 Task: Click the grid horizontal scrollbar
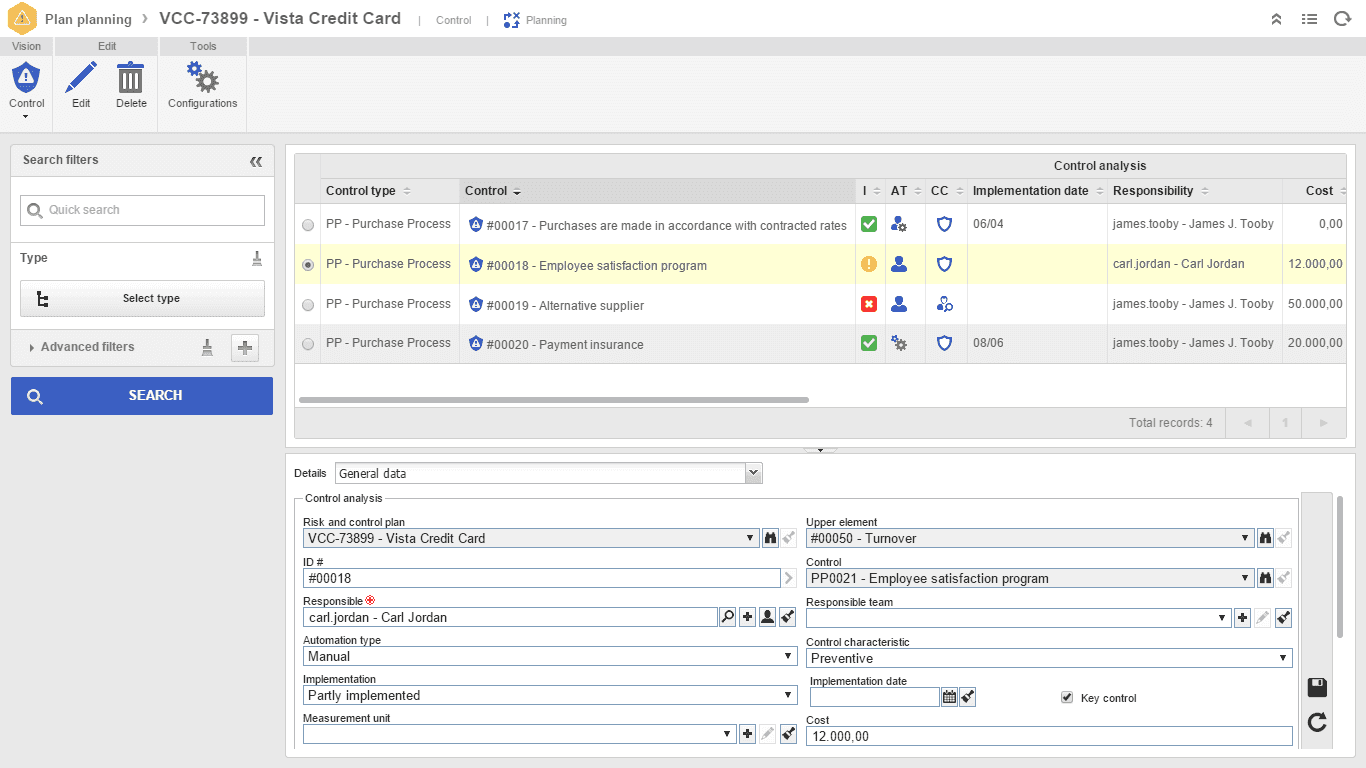[554, 400]
